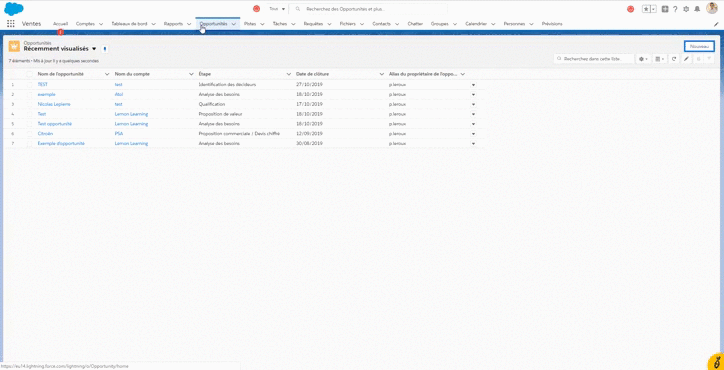Pin the Récemment visualisés list view
The image size is (724, 370).
[105, 49]
